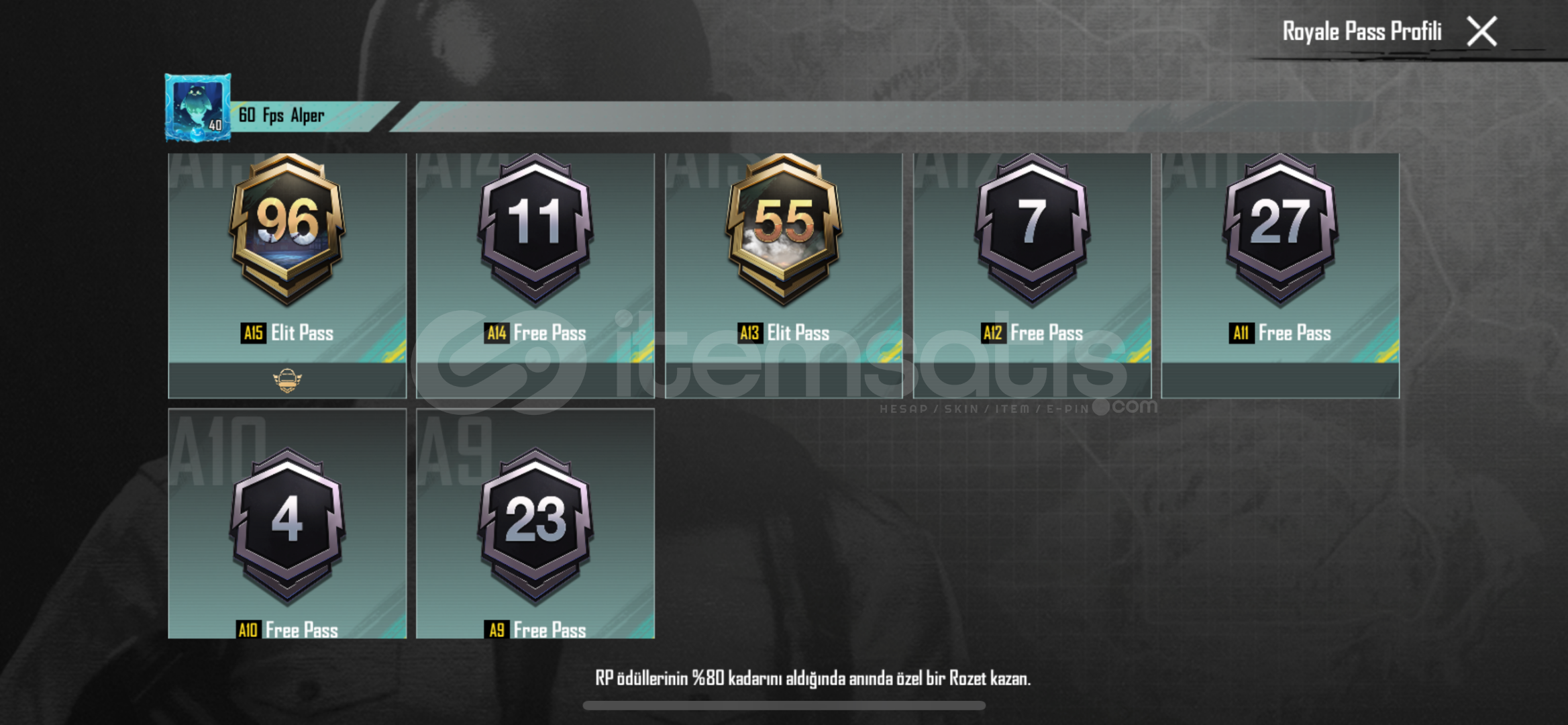Select the A12 Free Pass label
This screenshot has height=725, width=1568.
(1032, 333)
